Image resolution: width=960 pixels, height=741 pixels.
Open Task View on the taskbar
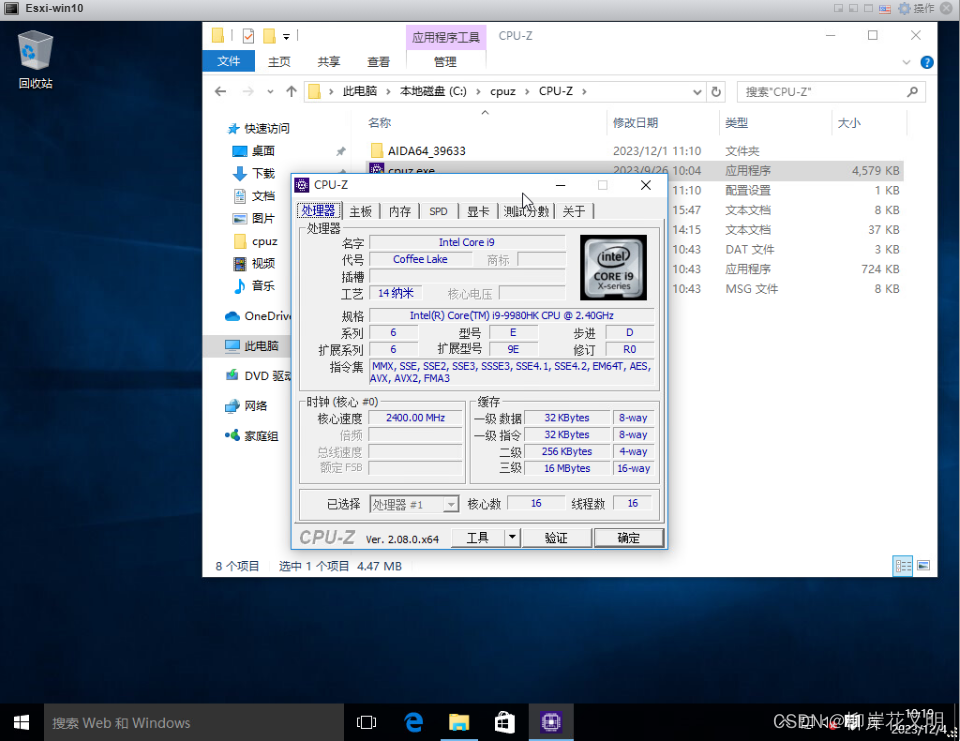coord(366,723)
